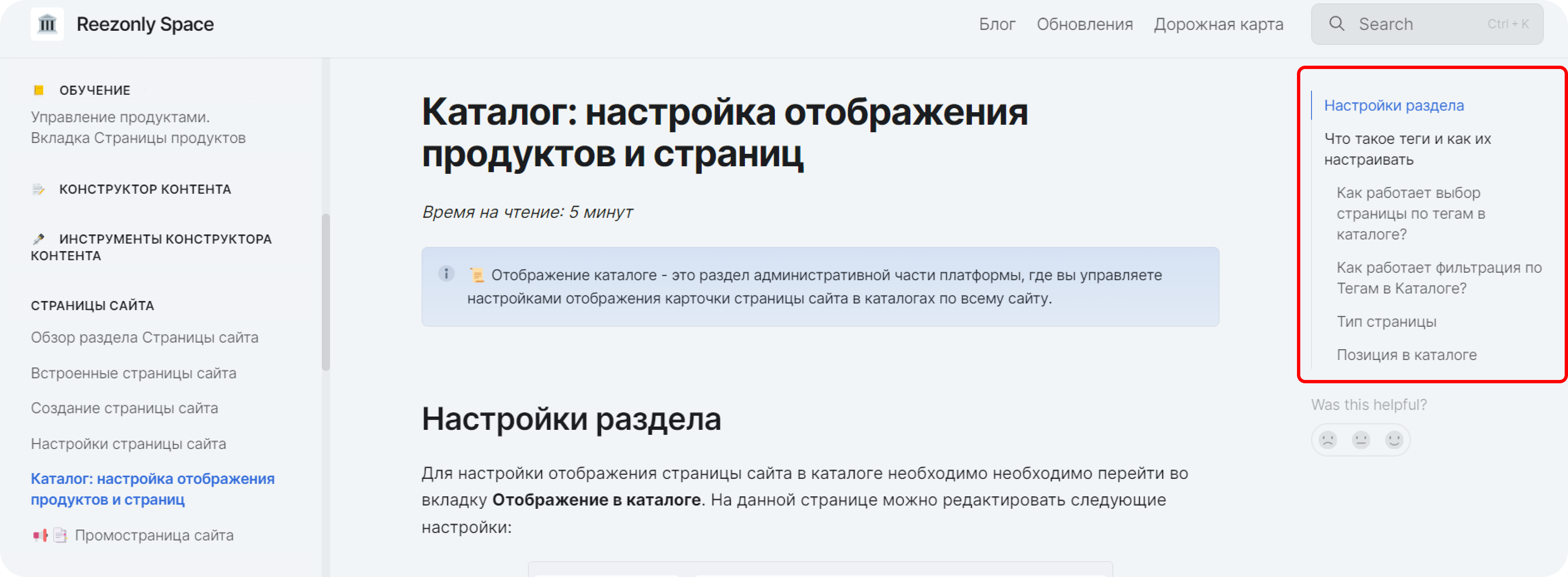Viewport: 1568px width, 577px height.
Task: Rate page with sad face icon
Action: click(x=1328, y=439)
